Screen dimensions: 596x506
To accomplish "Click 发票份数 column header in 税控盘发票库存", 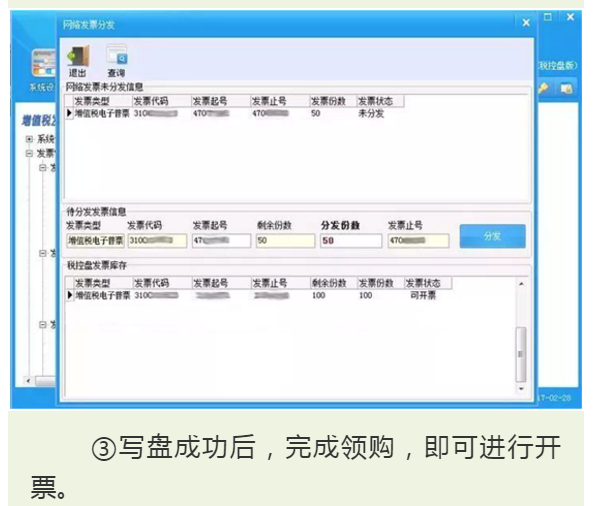I will (x=381, y=283).
